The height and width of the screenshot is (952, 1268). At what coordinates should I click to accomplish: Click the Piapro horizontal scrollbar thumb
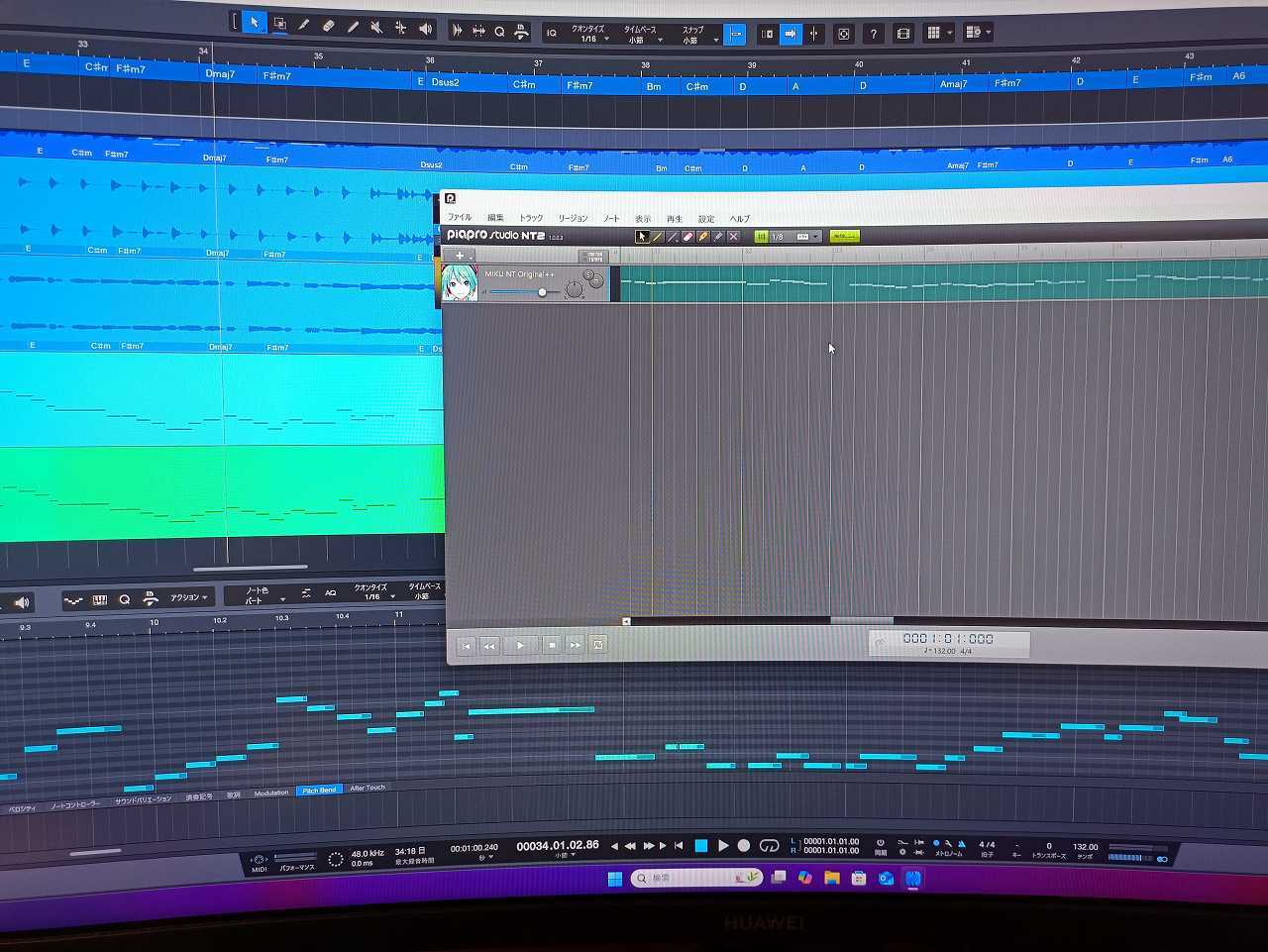(861, 621)
